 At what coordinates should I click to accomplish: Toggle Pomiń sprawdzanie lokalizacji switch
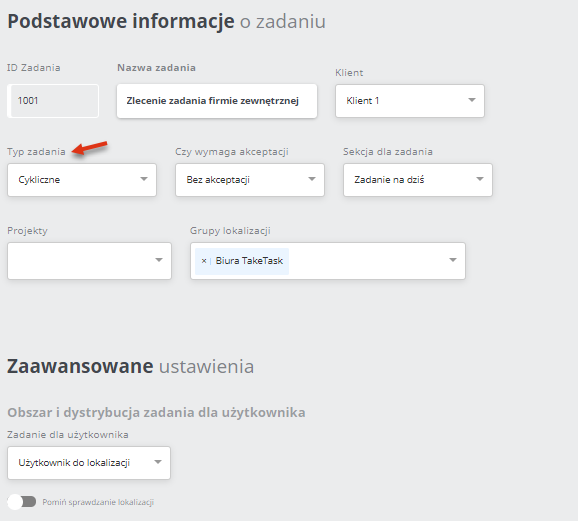click(22, 502)
